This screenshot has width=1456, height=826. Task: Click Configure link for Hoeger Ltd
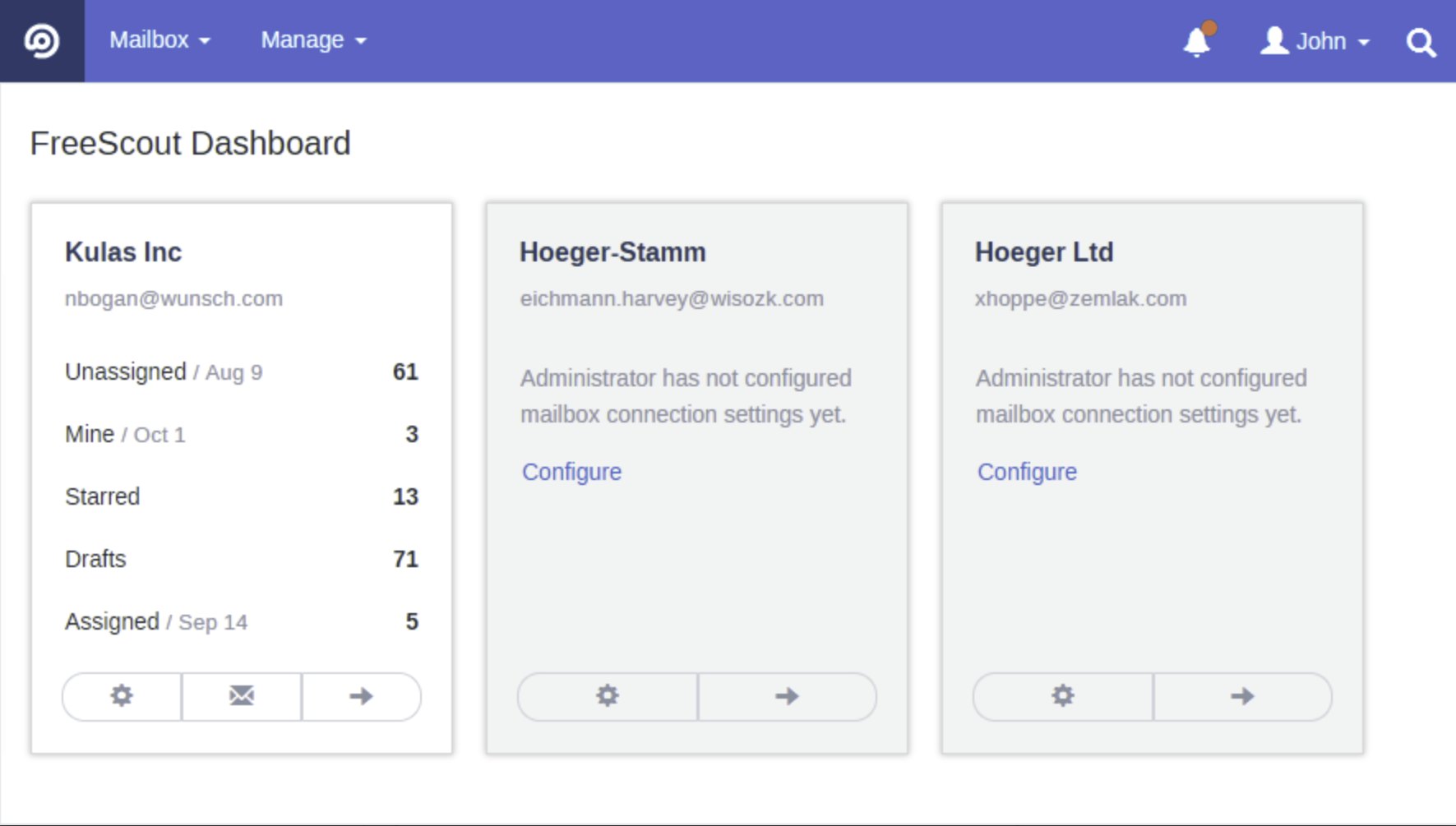[x=1026, y=472]
